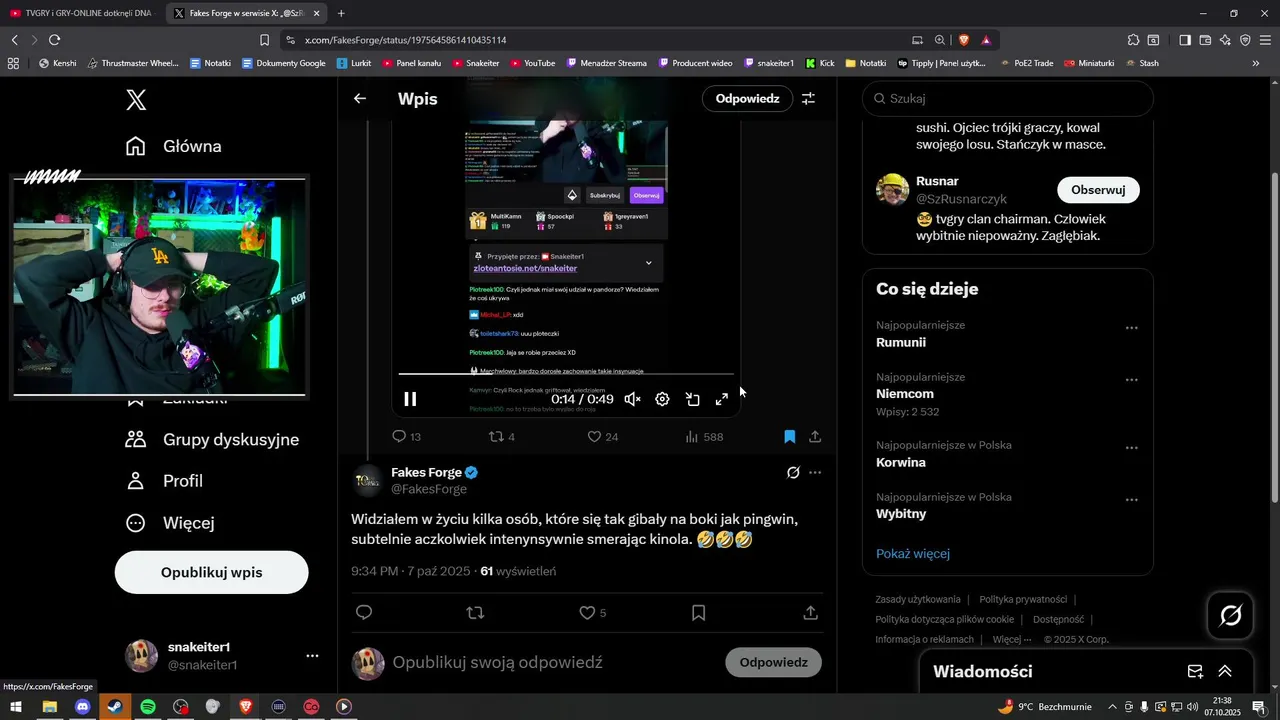Screen dimensions: 1280x720
Task: Open Steam from the taskbar
Action: (x=115, y=706)
